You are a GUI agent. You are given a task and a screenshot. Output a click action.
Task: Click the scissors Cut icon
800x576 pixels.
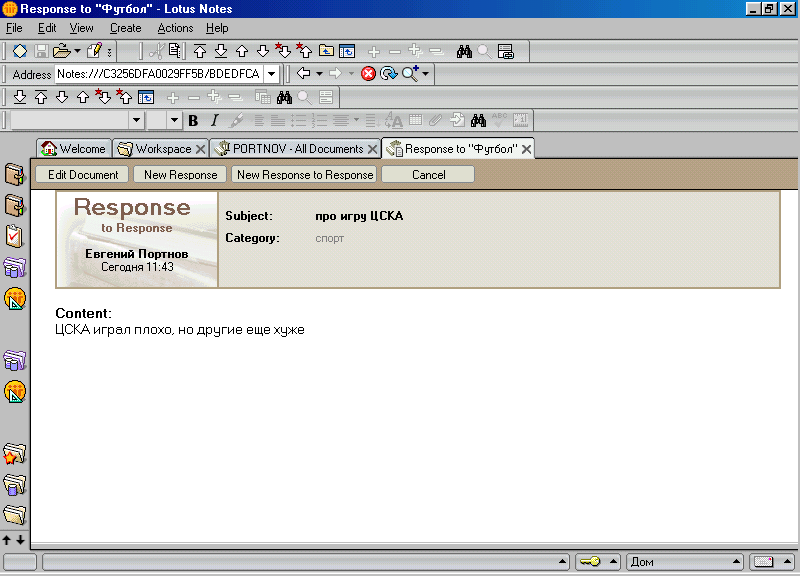point(157,51)
